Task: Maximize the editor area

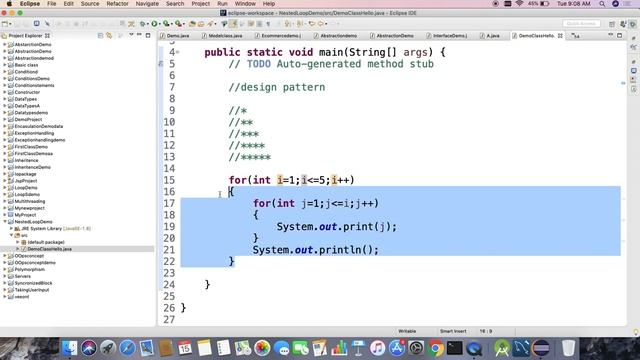Action: pos(620,36)
